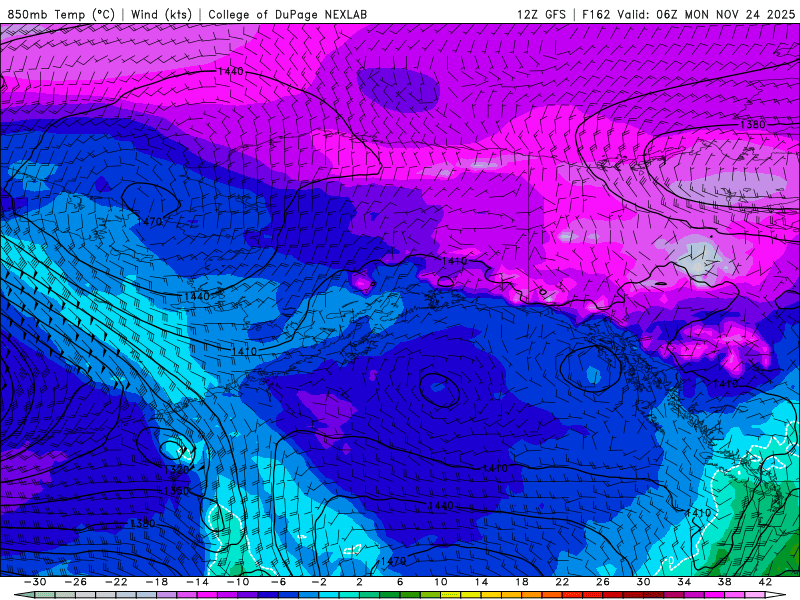Select the positive "26" scale label
The height and width of the screenshot is (600, 800).
click(603, 582)
